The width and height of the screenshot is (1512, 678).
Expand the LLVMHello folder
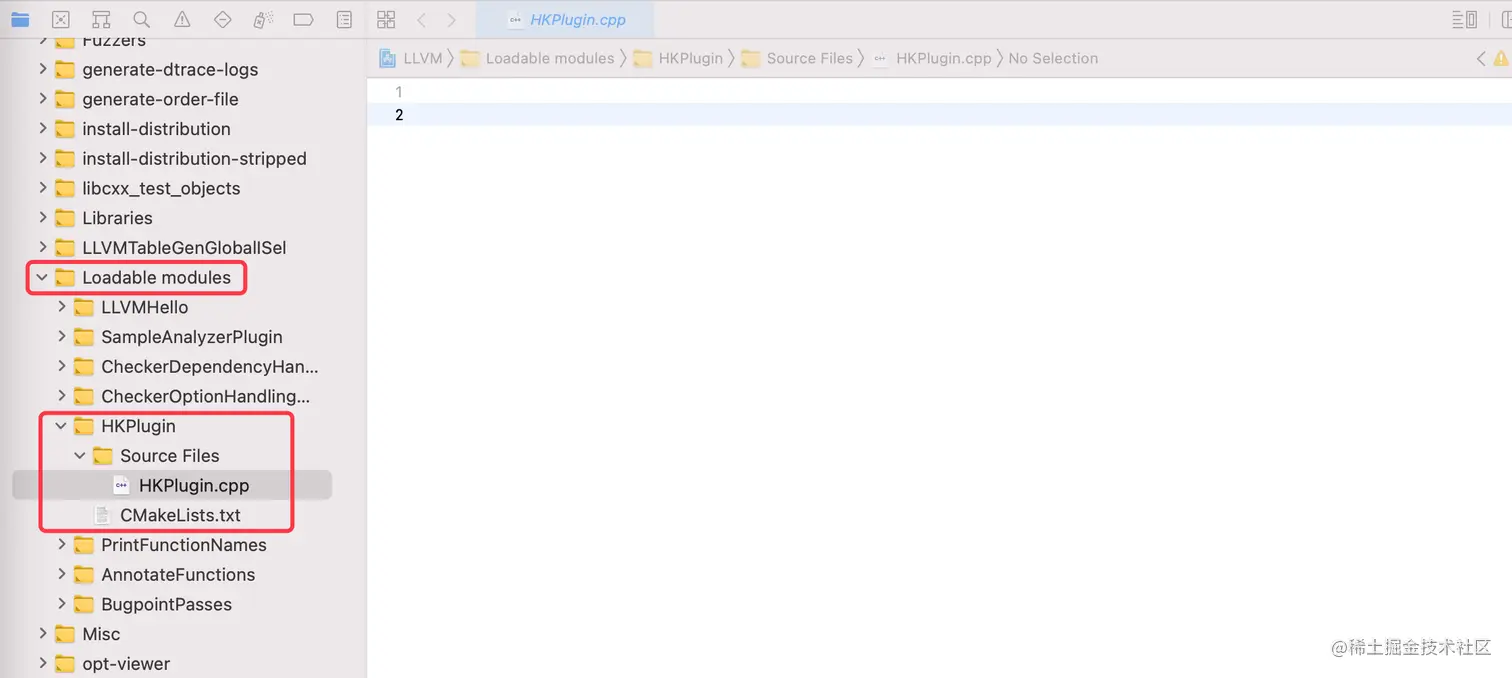(x=61, y=307)
